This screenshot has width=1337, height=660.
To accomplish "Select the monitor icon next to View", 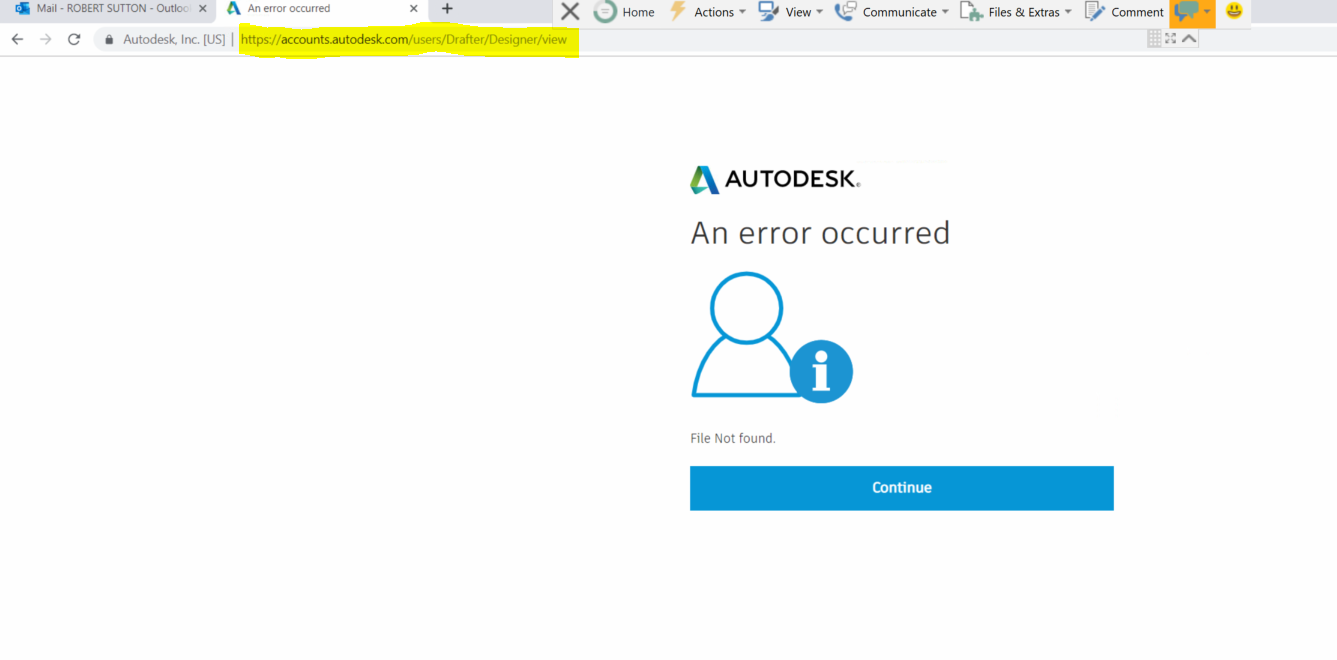I will coord(767,12).
